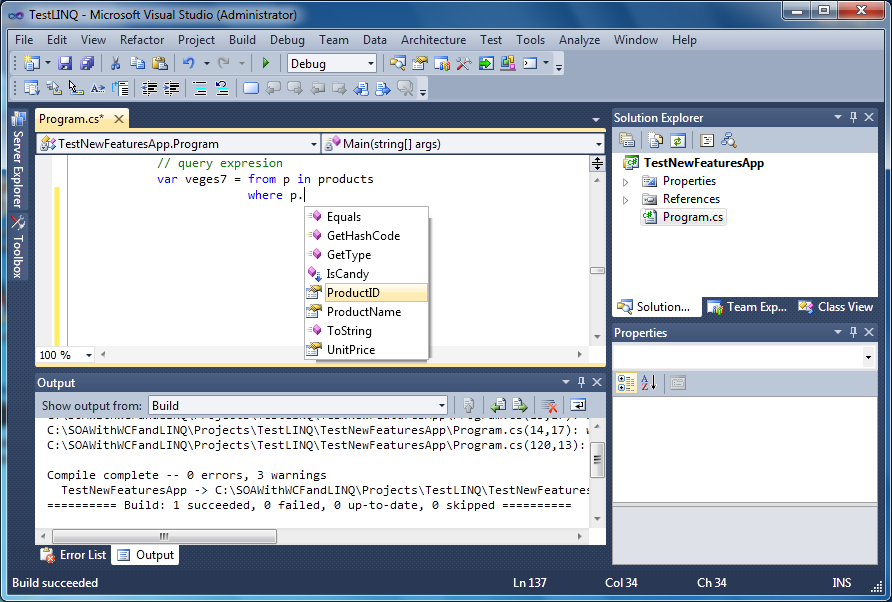Click the Increase Indent icon
892x602 pixels.
click(x=171, y=88)
